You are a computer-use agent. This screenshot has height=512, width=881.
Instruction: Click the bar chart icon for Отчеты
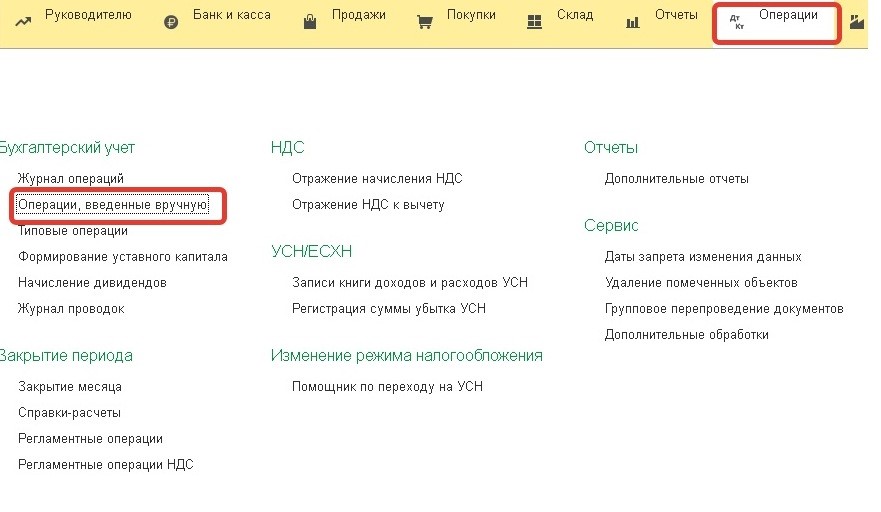point(633,22)
